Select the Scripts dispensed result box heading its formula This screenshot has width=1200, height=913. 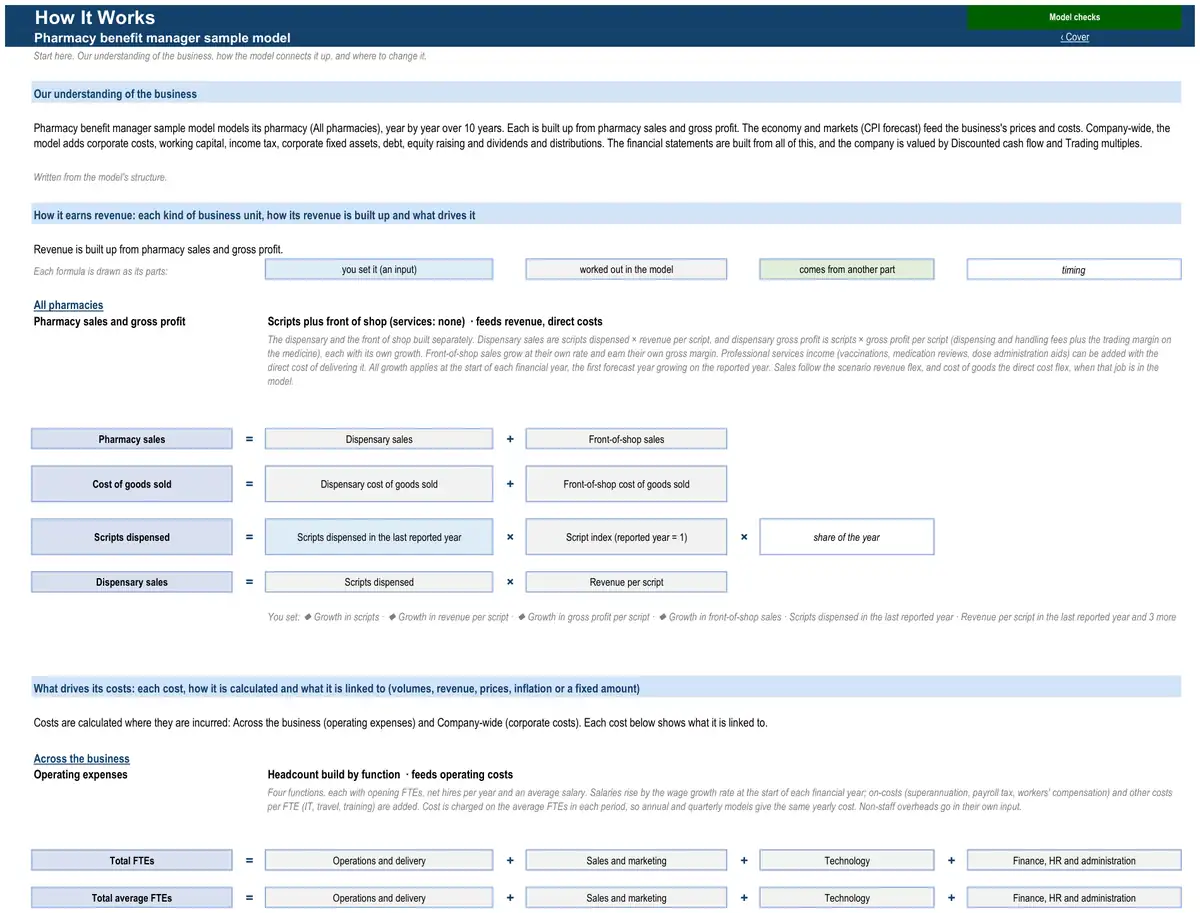(x=132, y=537)
